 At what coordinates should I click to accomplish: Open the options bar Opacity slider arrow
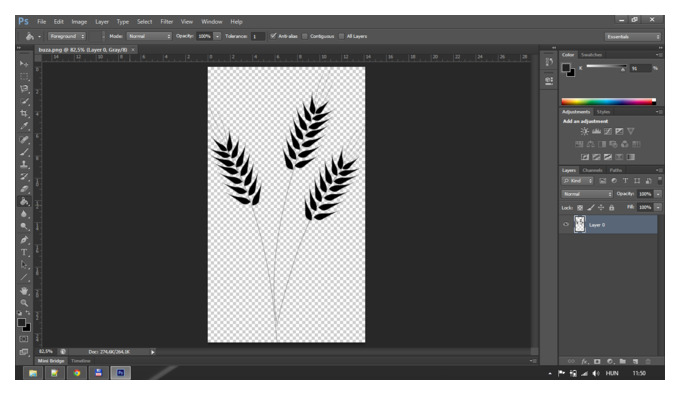pyautogui.click(x=217, y=36)
